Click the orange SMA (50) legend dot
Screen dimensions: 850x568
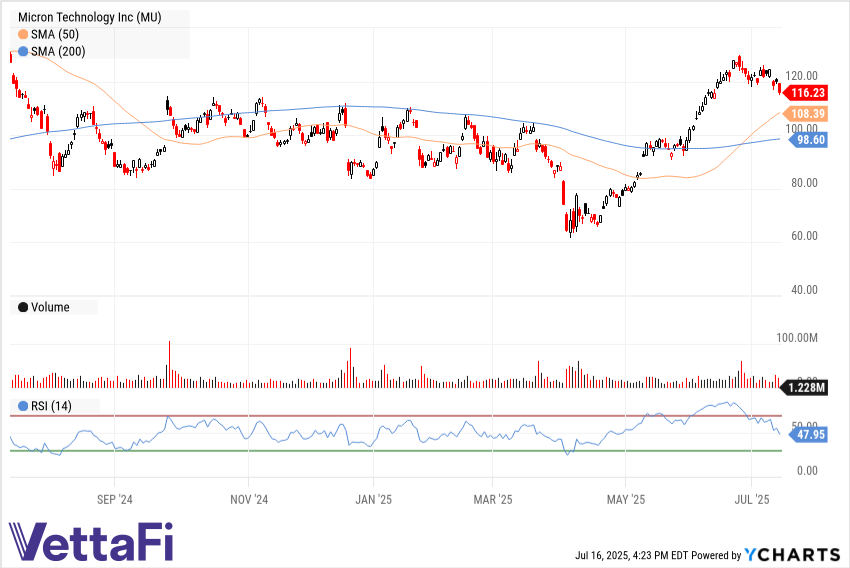pos(23,35)
